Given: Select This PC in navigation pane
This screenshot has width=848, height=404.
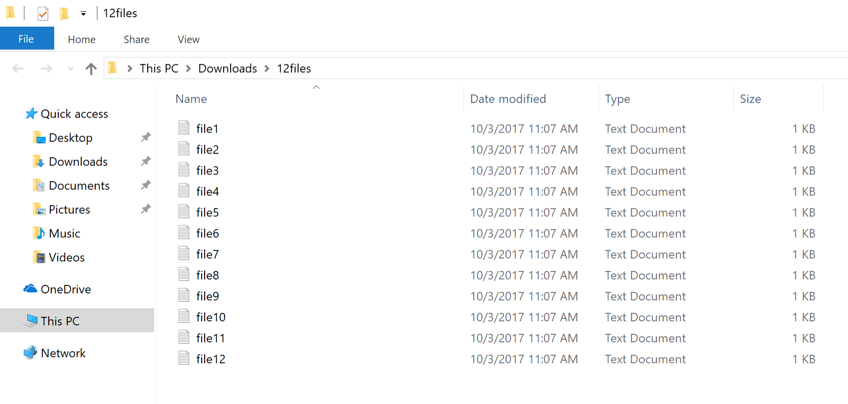Looking at the screenshot, I should click(x=60, y=321).
